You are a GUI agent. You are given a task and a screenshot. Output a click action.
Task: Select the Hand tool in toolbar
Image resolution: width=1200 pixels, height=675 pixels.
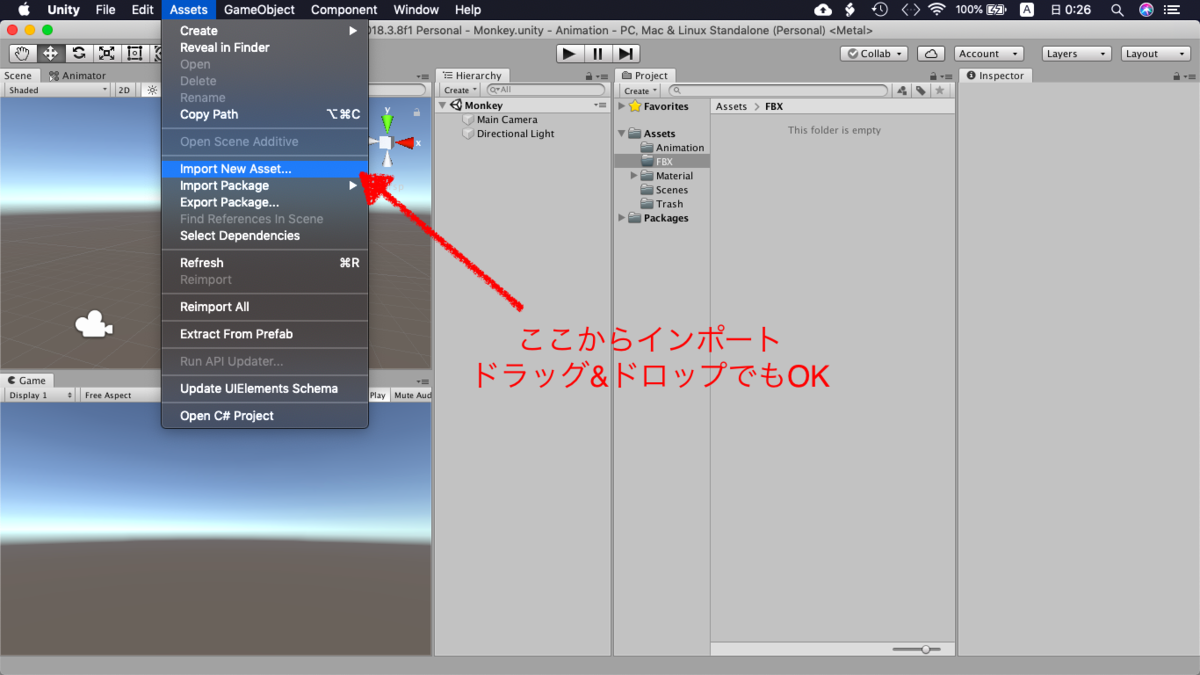22,54
